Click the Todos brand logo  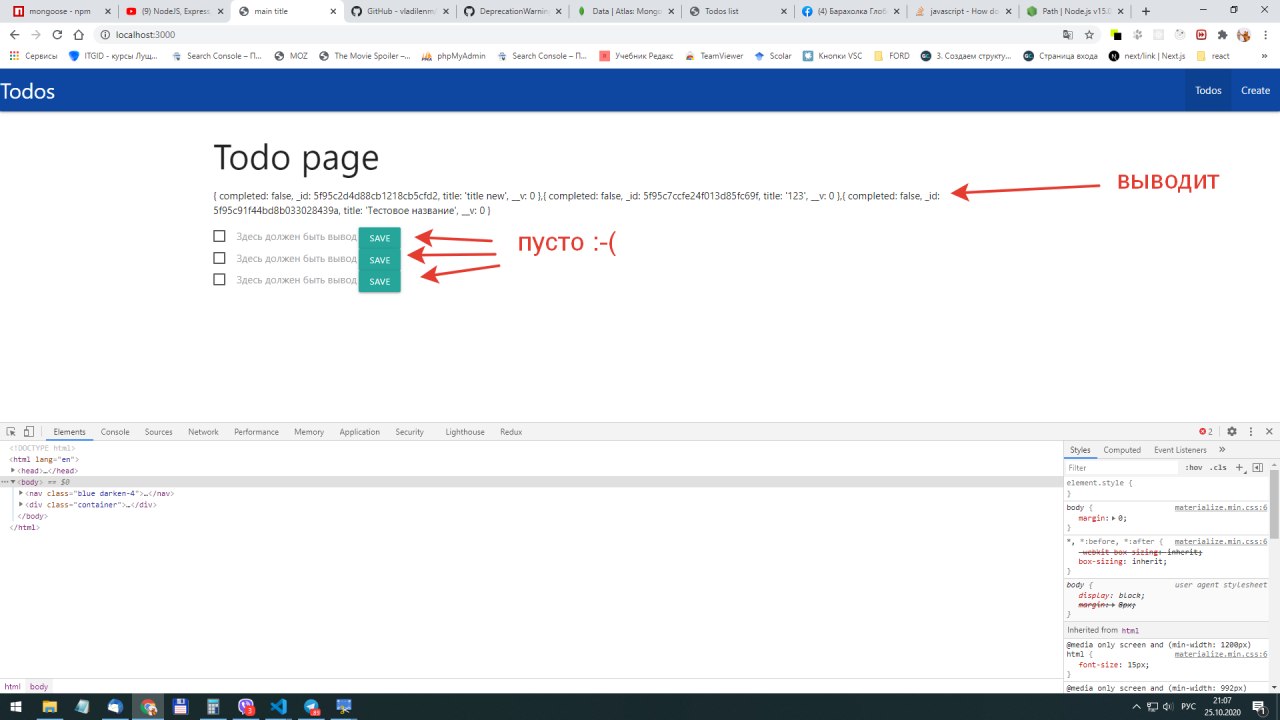(28, 91)
